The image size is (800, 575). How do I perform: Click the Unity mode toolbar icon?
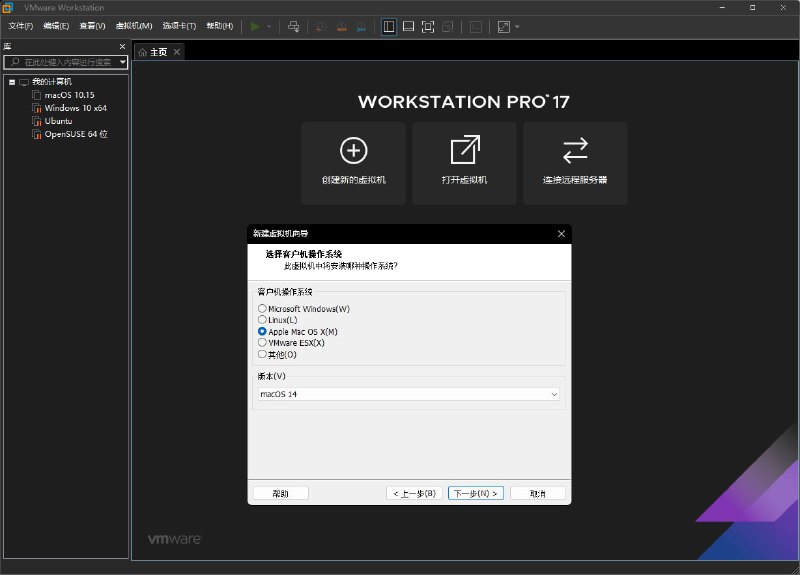447,27
